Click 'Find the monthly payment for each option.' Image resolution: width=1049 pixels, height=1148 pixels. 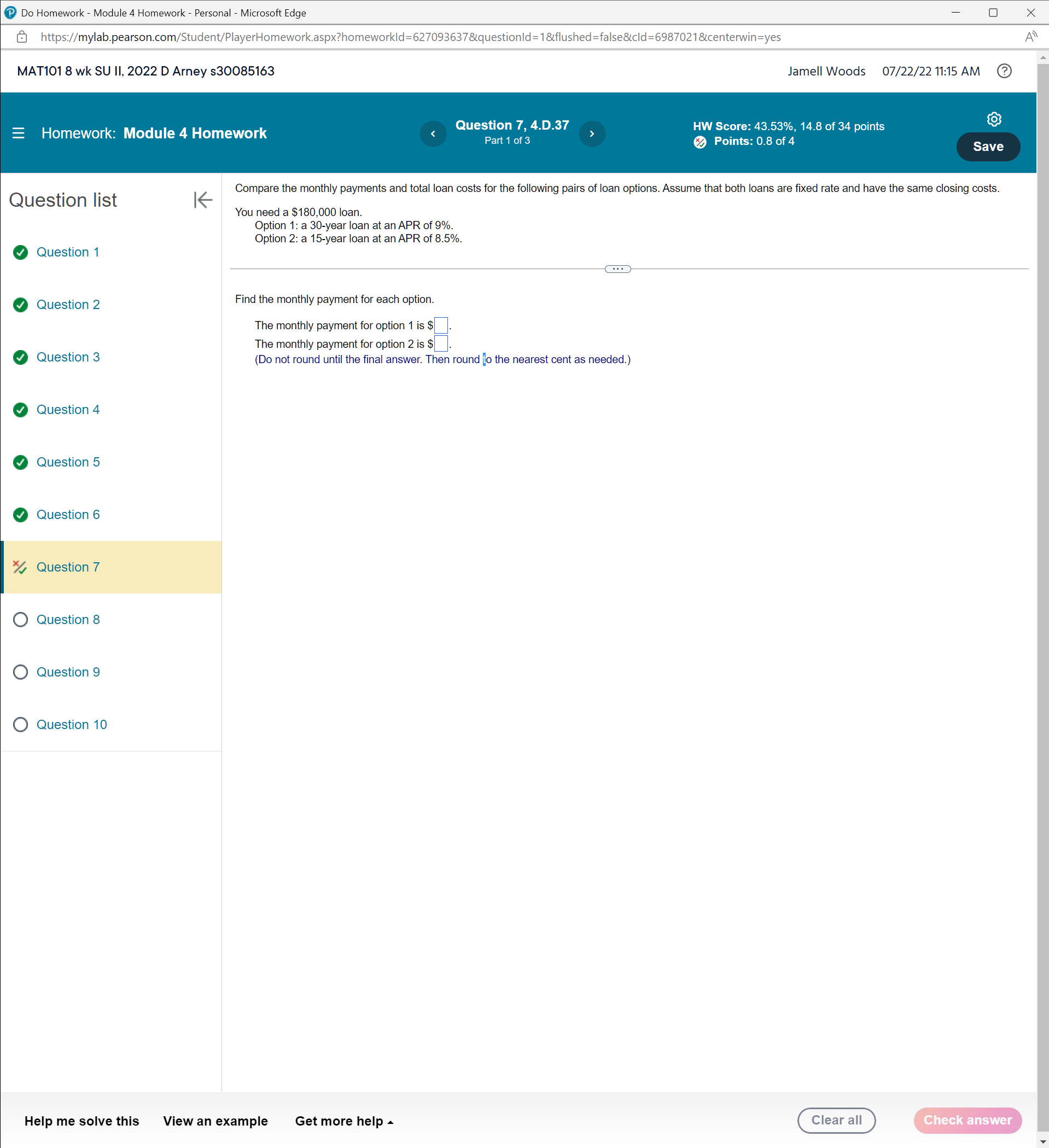(x=334, y=300)
